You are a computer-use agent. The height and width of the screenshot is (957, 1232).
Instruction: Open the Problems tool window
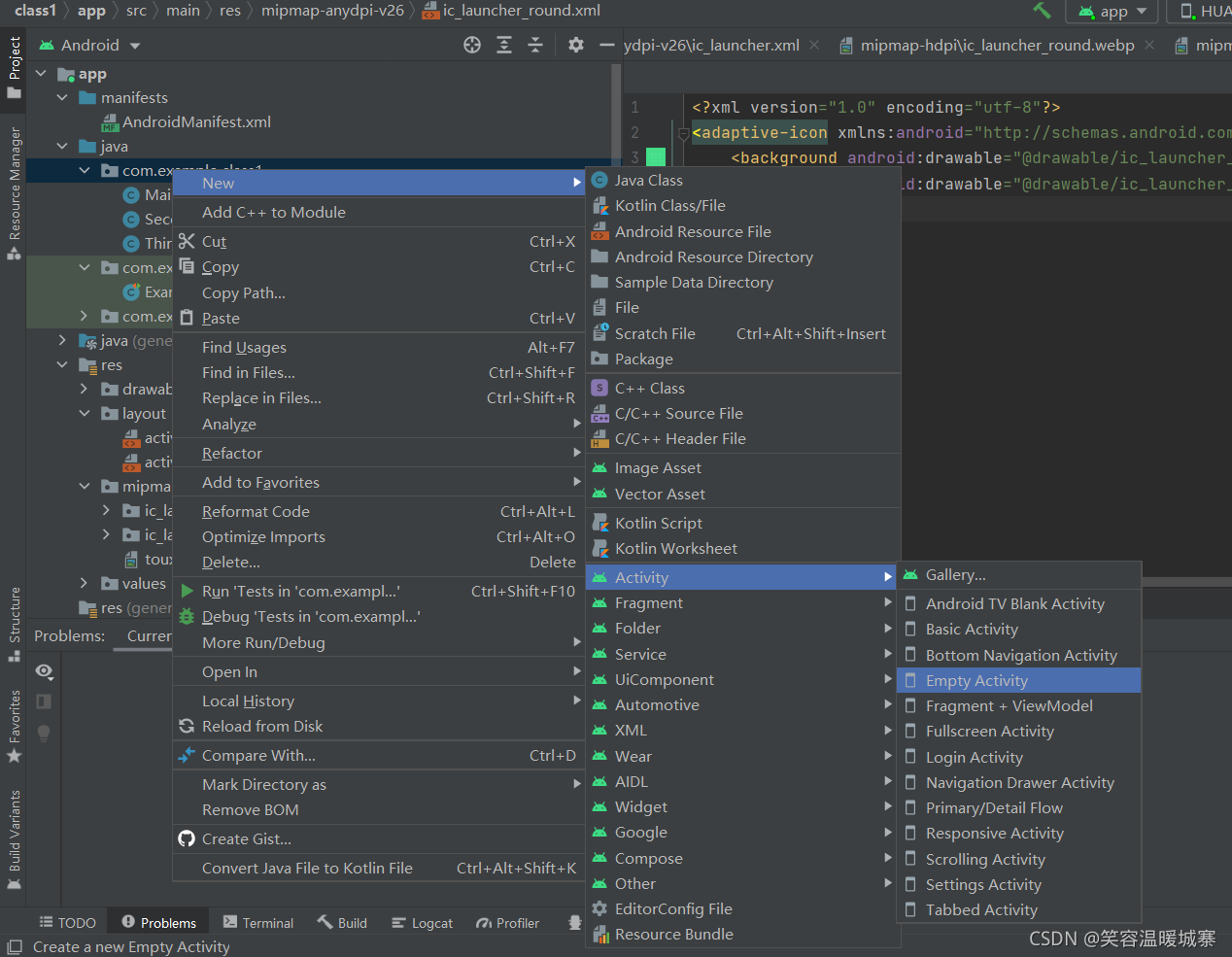point(158,923)
